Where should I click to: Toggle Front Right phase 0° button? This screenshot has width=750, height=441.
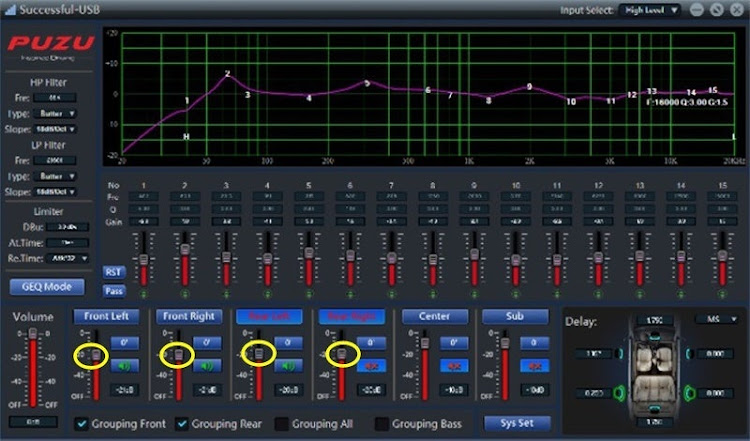207,342
